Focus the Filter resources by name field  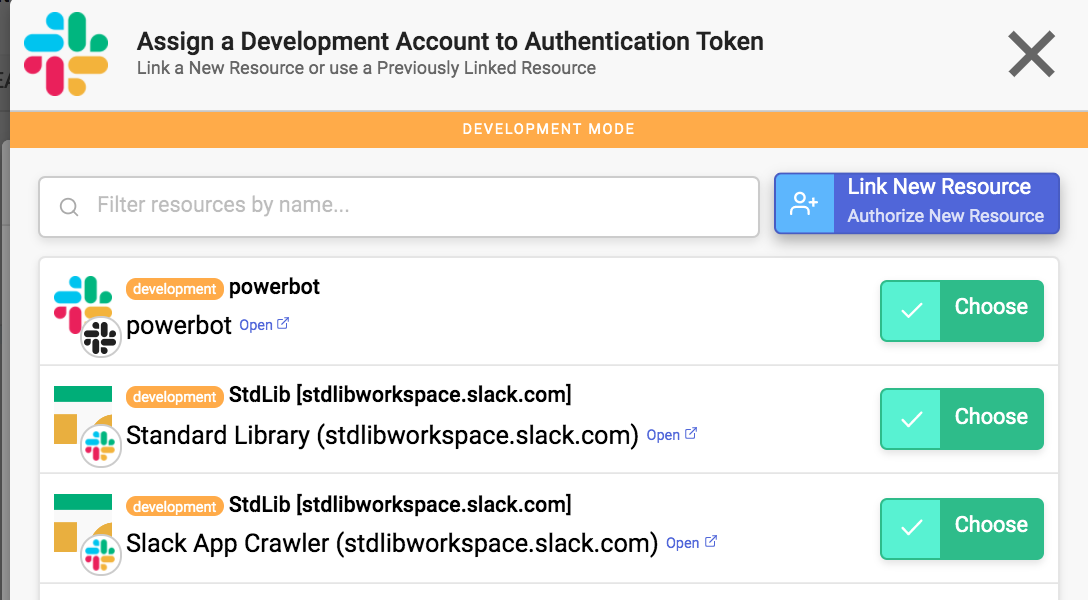pos(399,207)
